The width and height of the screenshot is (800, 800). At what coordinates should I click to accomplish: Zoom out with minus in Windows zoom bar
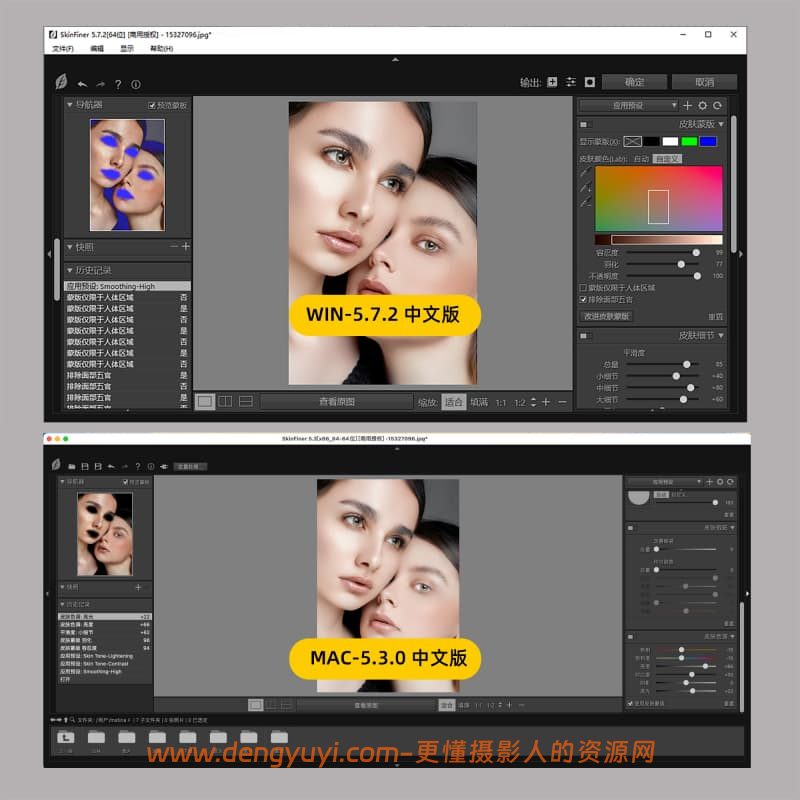coord(562,402)
